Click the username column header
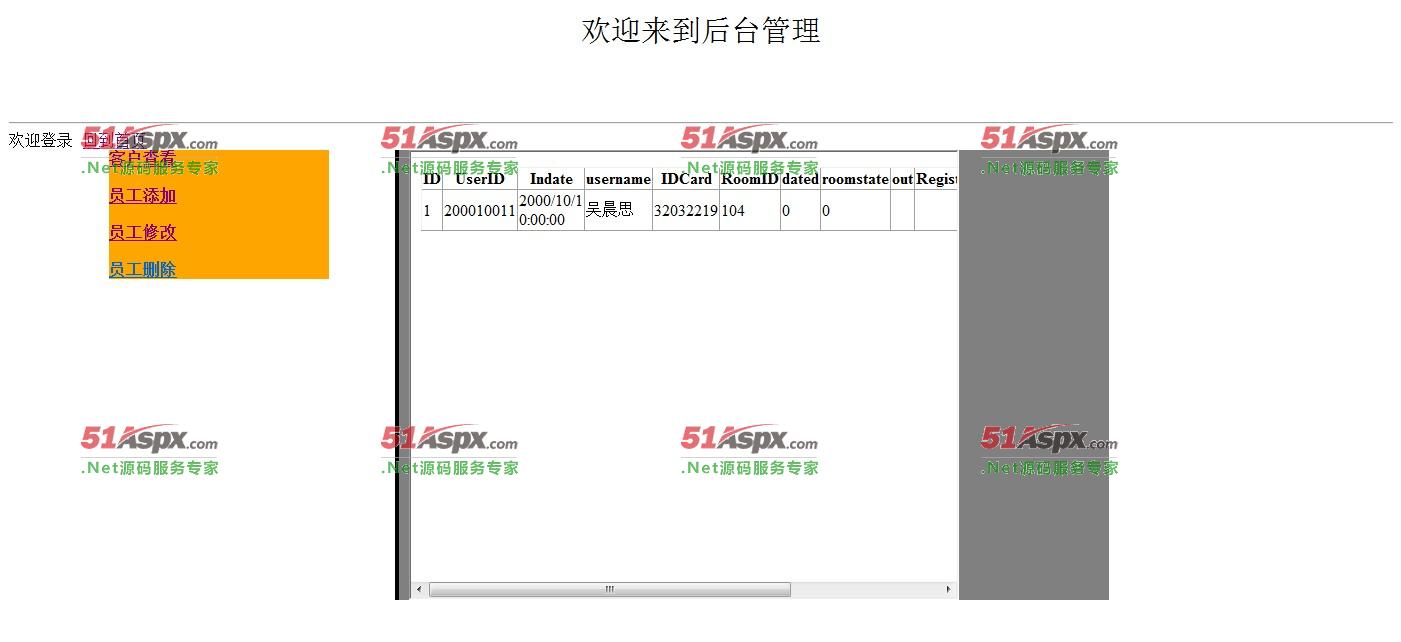This screenshot has height=642, width=1401. [x=618, y=179]
